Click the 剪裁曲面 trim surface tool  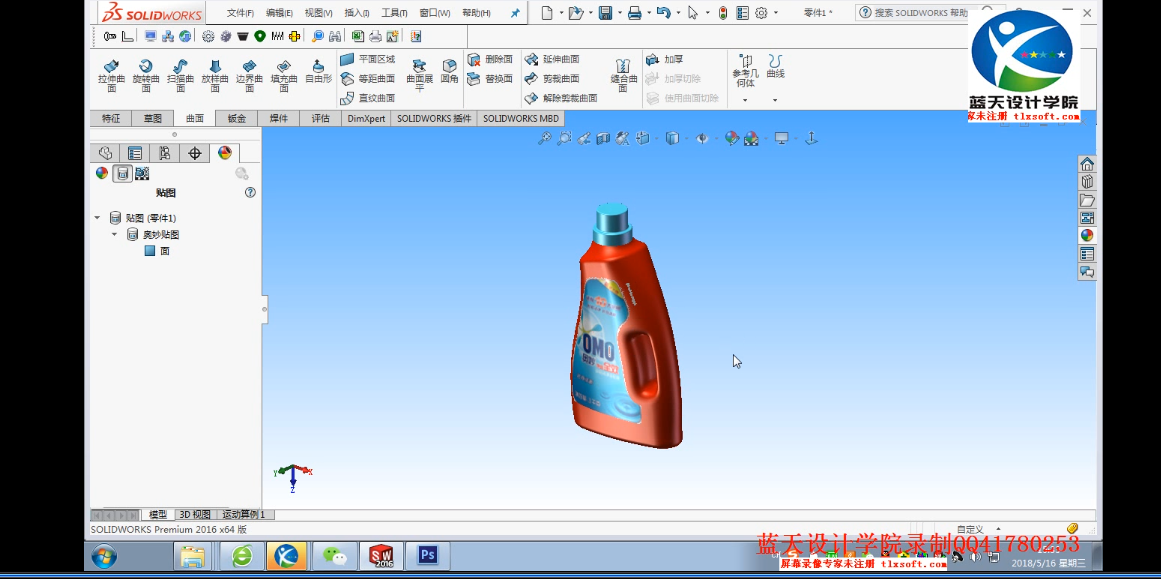pyautogui.click(x=552, y=78)
